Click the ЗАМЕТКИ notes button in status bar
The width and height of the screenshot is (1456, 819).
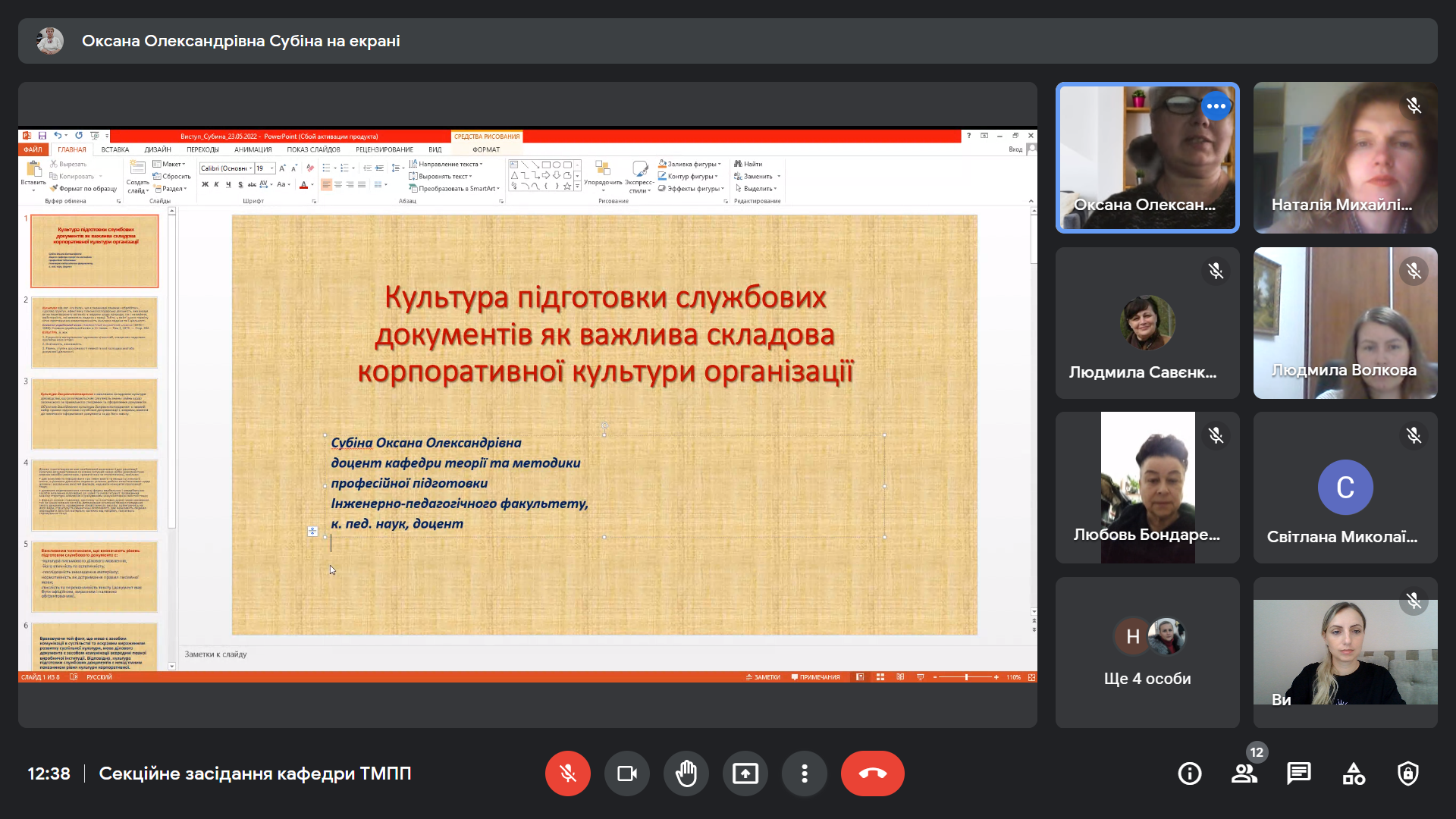(x=763, y=677)
